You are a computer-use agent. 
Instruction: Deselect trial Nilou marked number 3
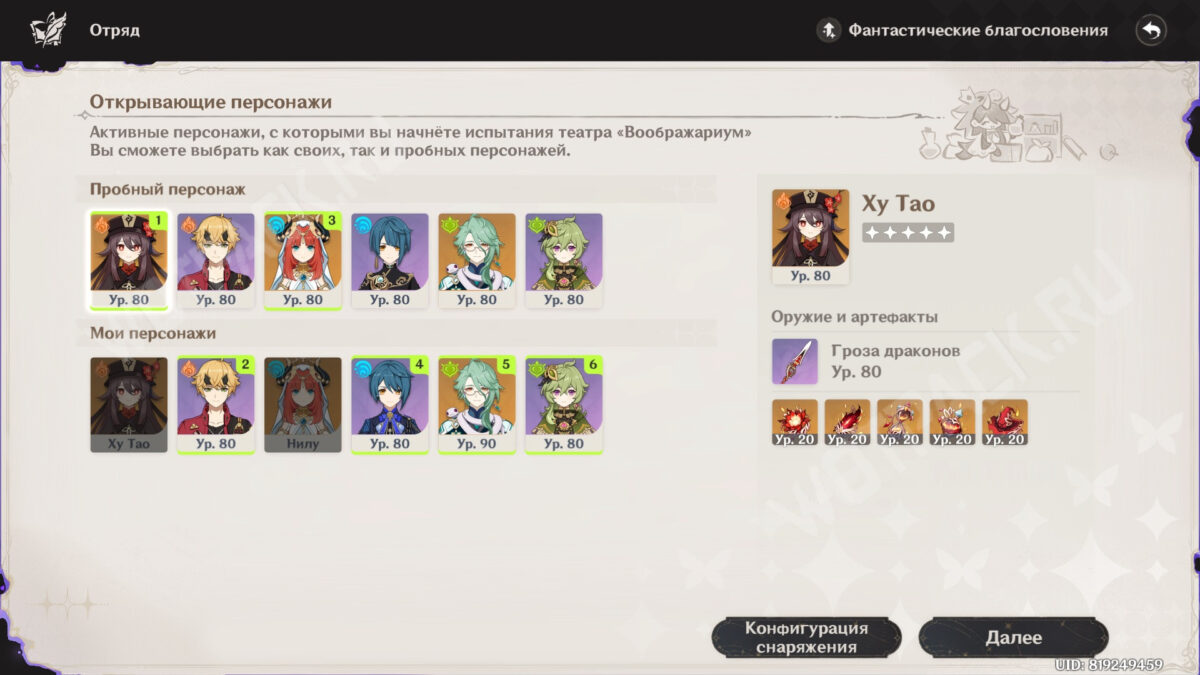pyautogui.click(x=303, y=260)
